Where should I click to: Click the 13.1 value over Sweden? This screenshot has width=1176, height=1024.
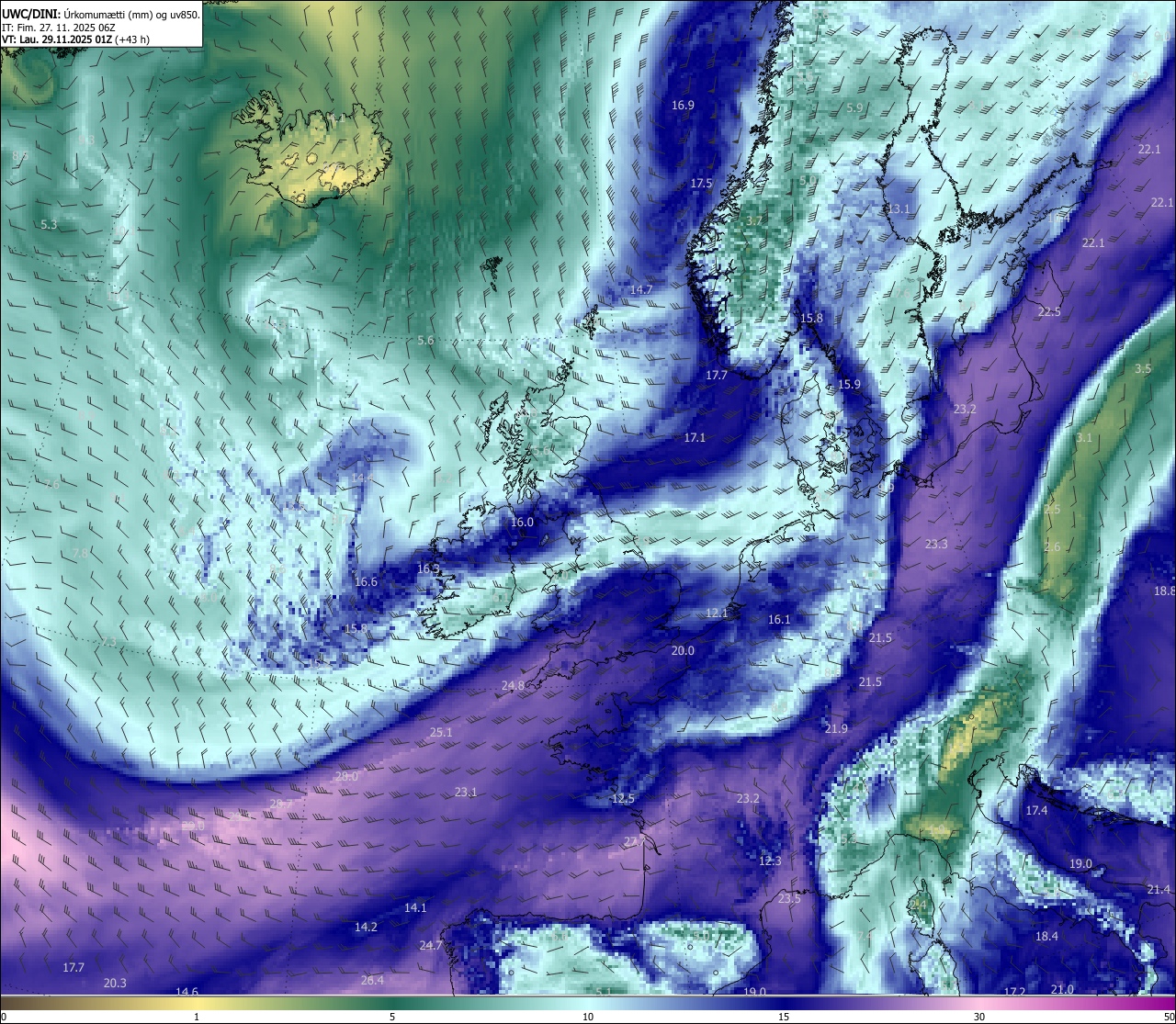point(899,209)
